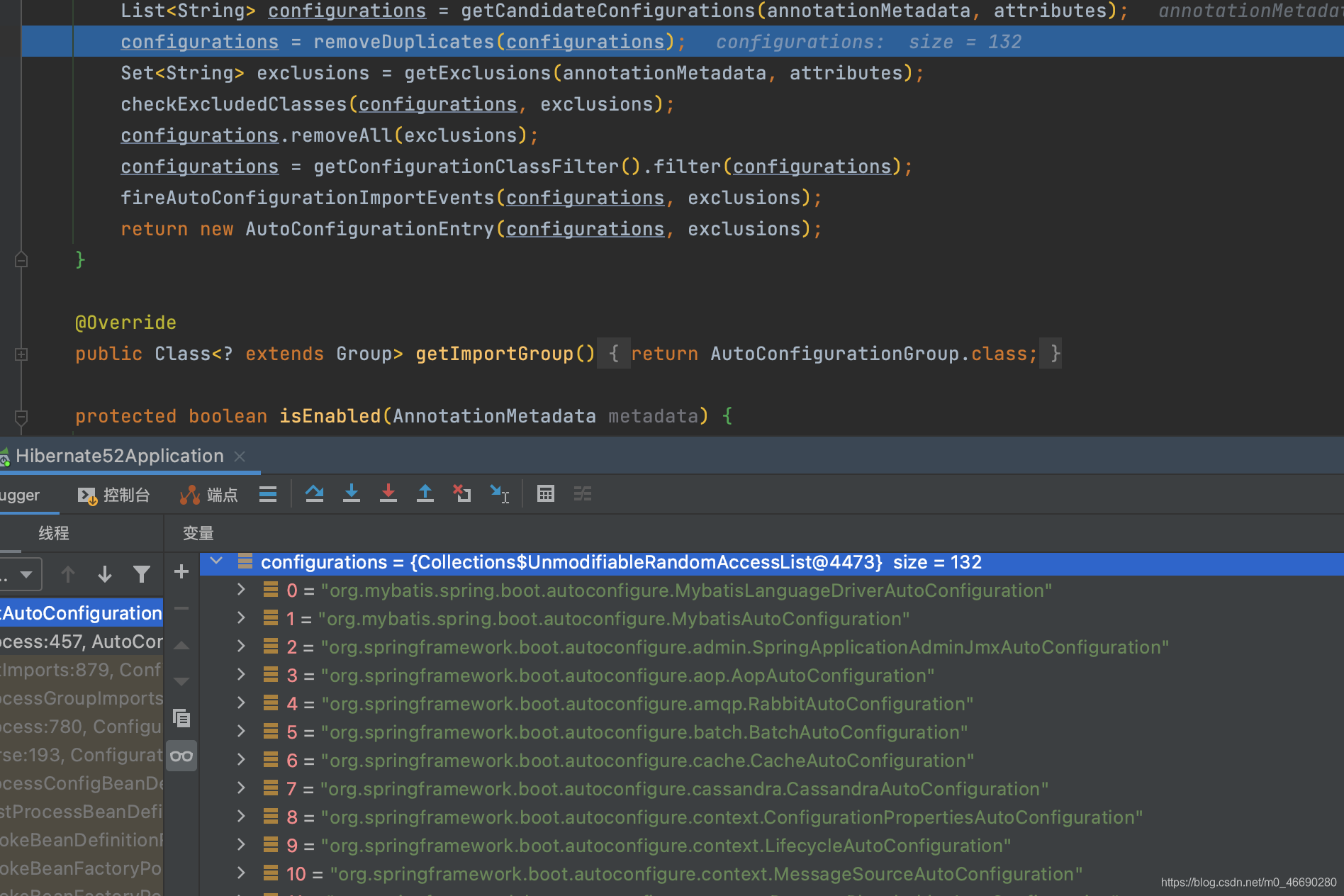The image size is (1344, 896).
Task: Switch to the 控制台 console tab
Action: pyautogui.click(x=113, y=495)
